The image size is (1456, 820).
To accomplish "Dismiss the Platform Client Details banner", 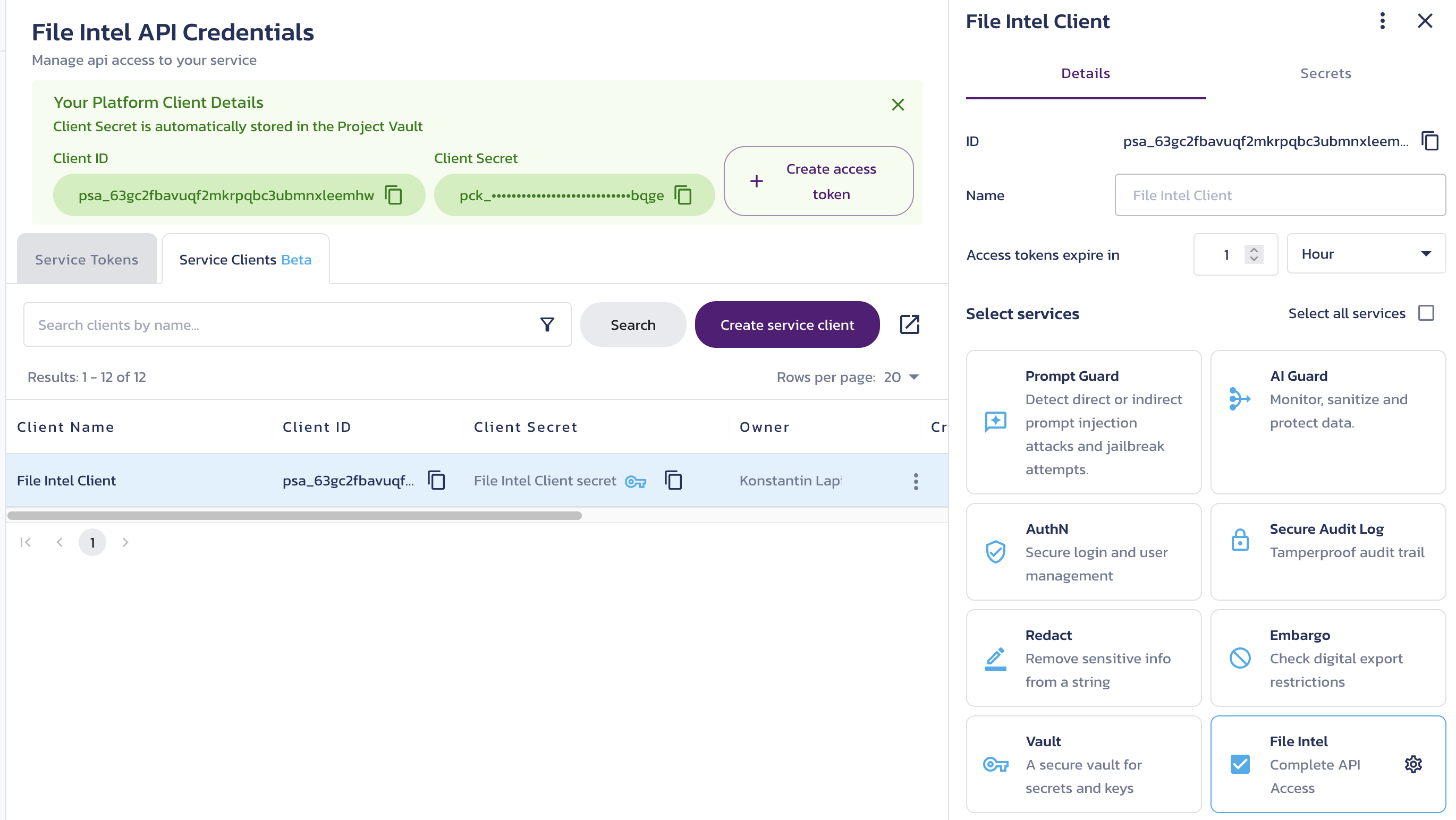I will [x=898, y=105].
